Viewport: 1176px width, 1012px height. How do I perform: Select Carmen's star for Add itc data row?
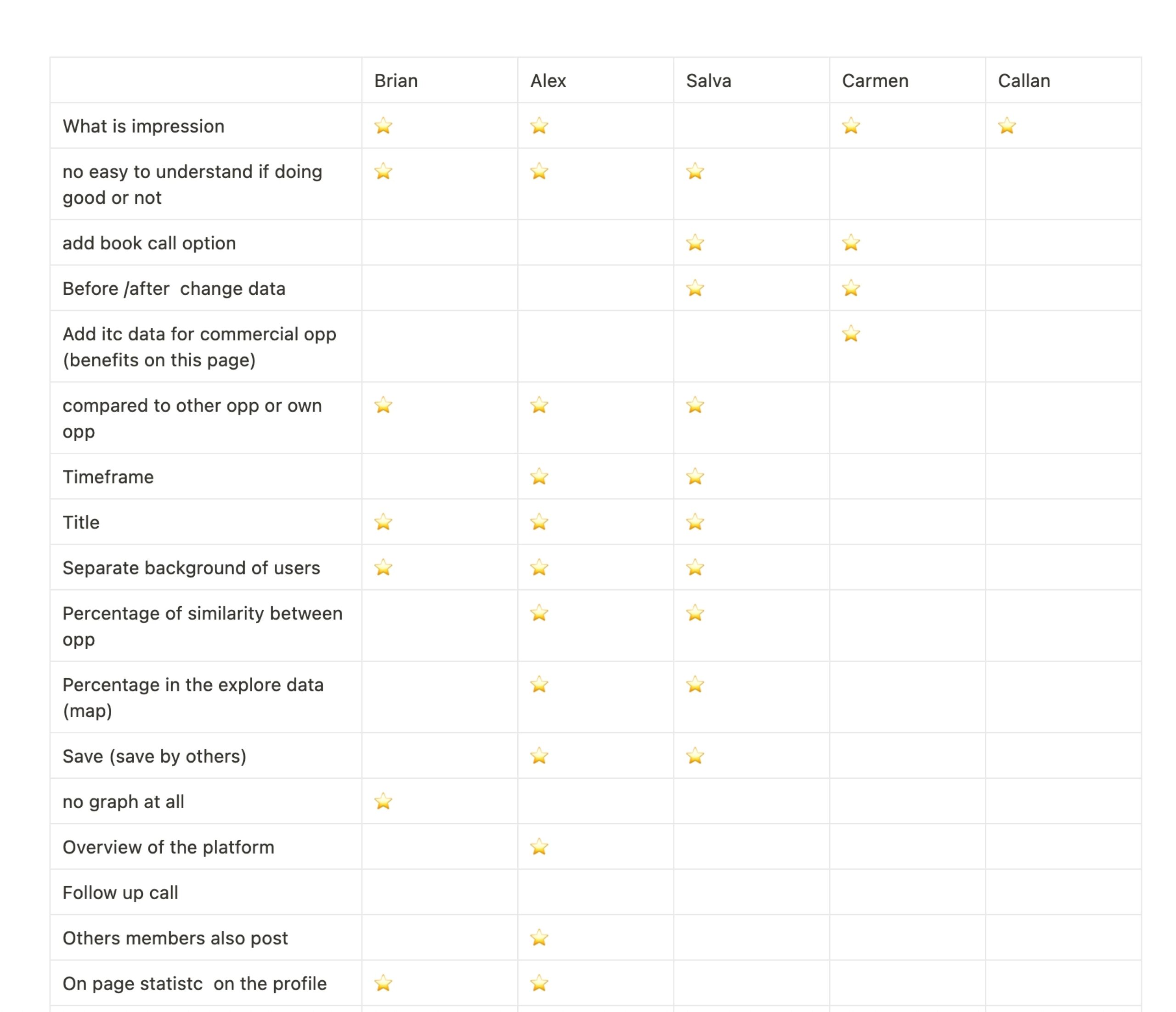851,333
